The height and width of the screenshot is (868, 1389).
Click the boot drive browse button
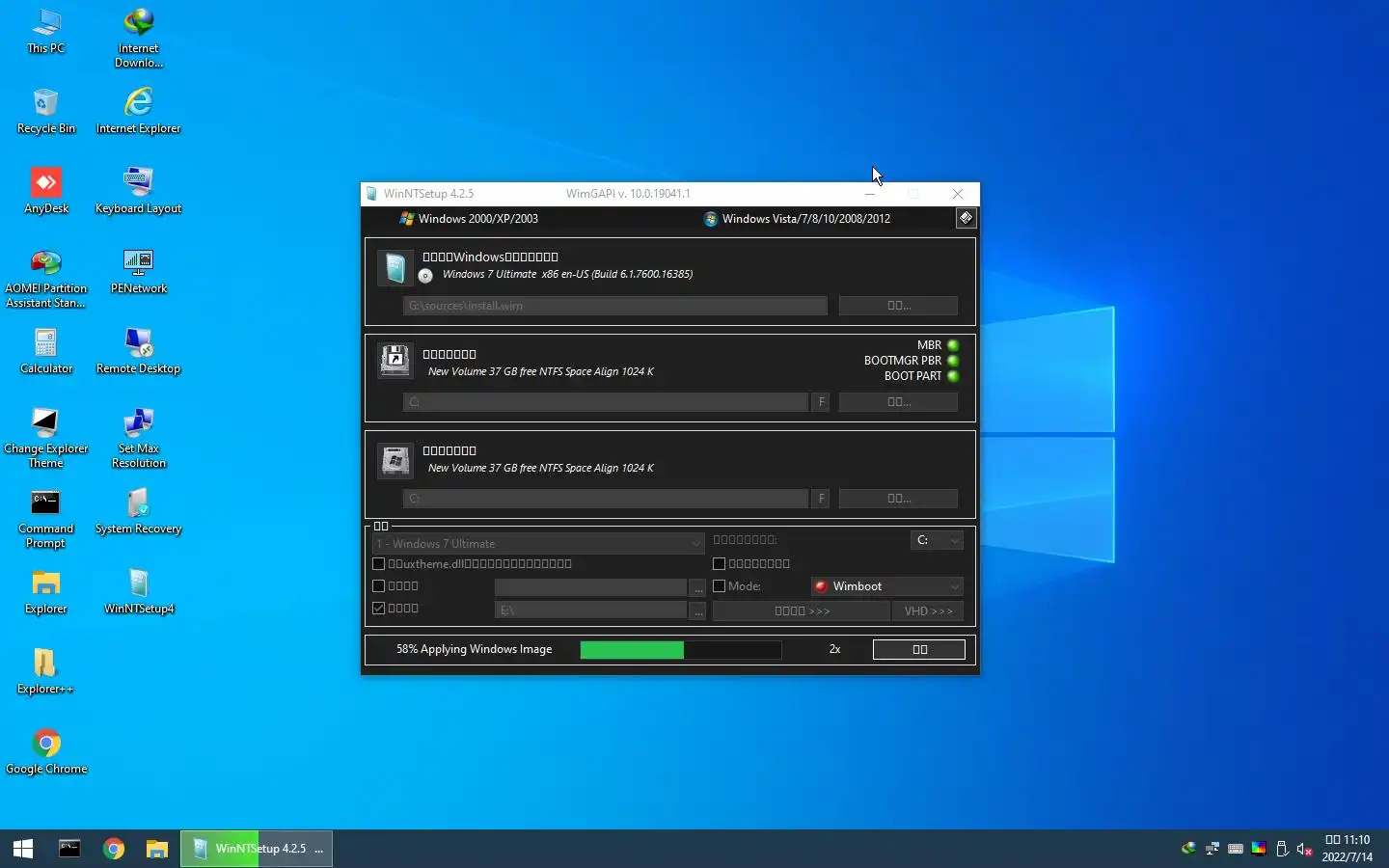point(898,402)
